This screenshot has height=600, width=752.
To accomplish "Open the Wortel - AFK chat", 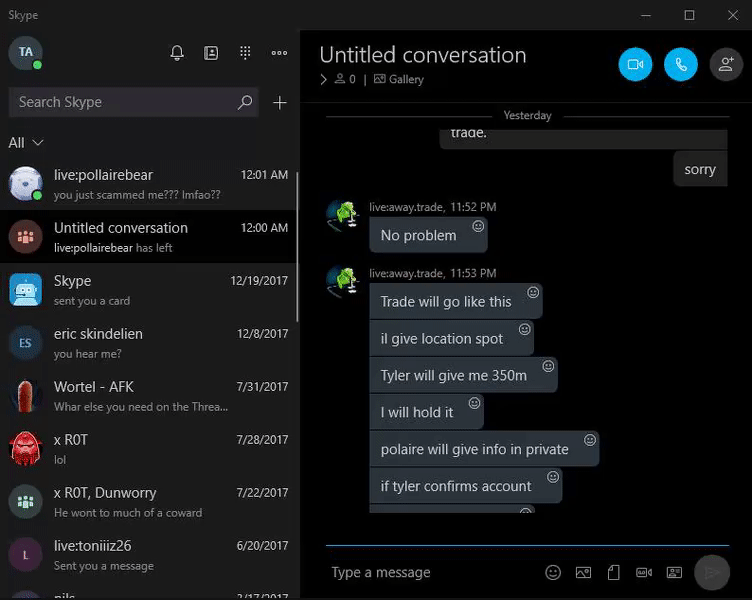I will 149,396.
